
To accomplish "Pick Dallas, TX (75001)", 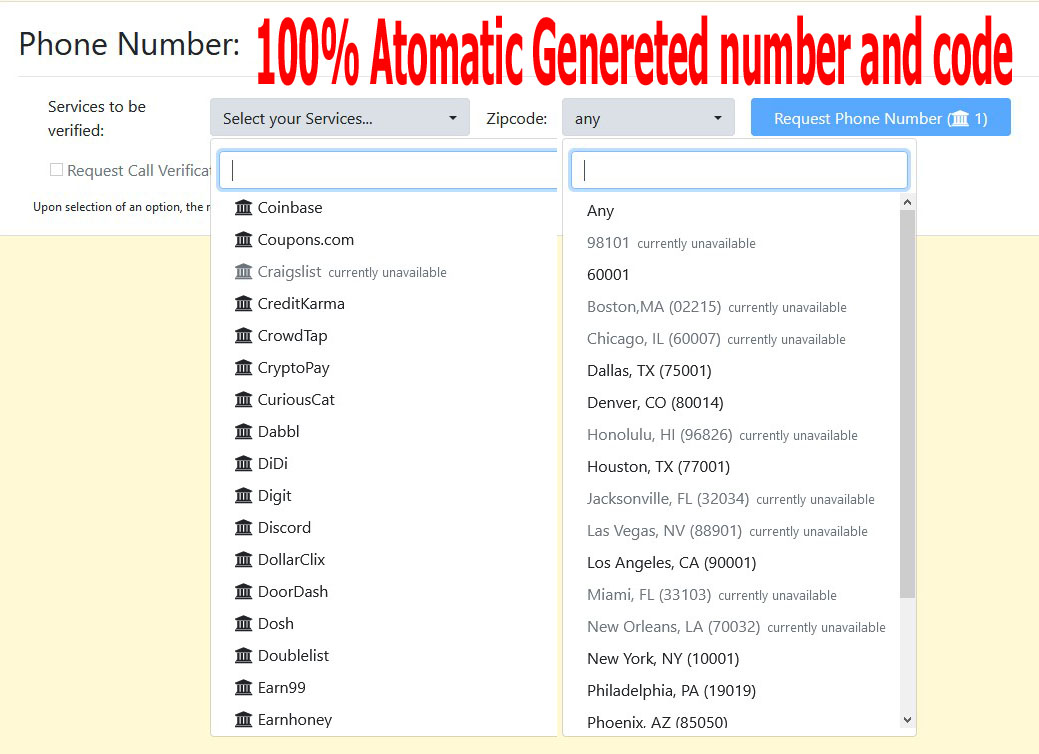I will click(649, 370).
